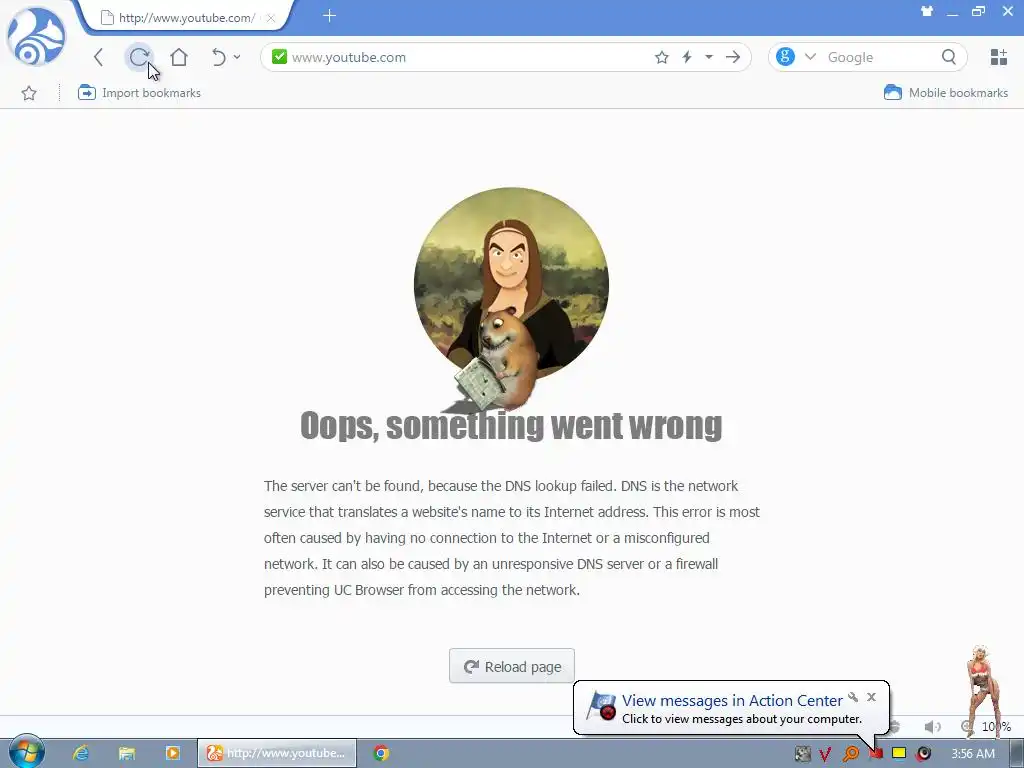Open the address bar dropdown arrow
Screen dimensions: 1024x768
tap(709, 57)
